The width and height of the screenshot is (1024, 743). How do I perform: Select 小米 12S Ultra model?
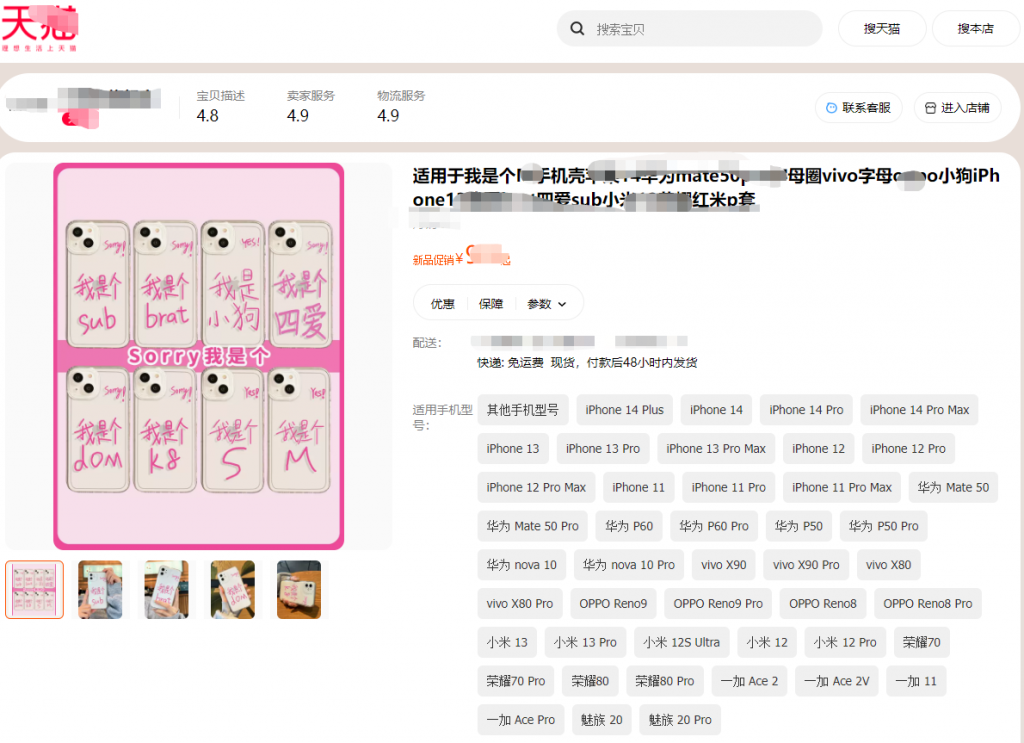[682, 642]
